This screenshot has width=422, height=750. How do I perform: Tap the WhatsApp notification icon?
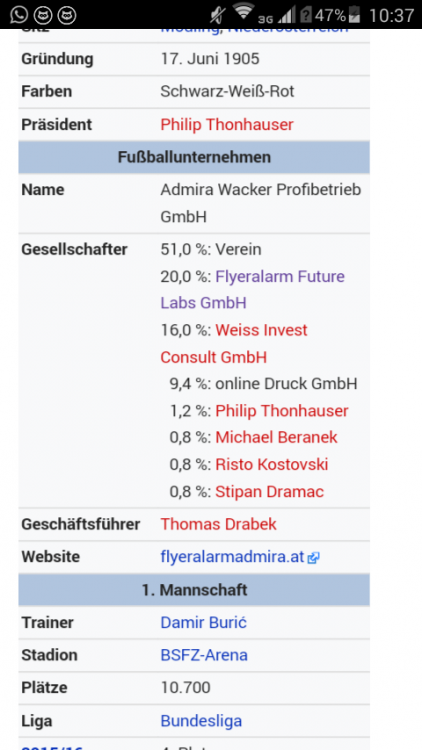click(x=19, y=15)
